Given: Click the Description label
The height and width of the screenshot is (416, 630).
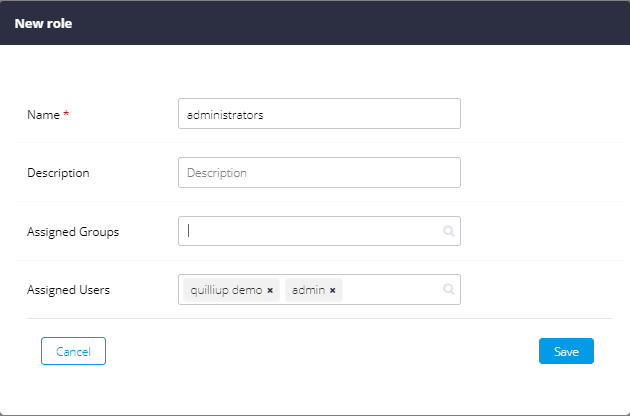Looking at the screenshot, I should [58, 173].
